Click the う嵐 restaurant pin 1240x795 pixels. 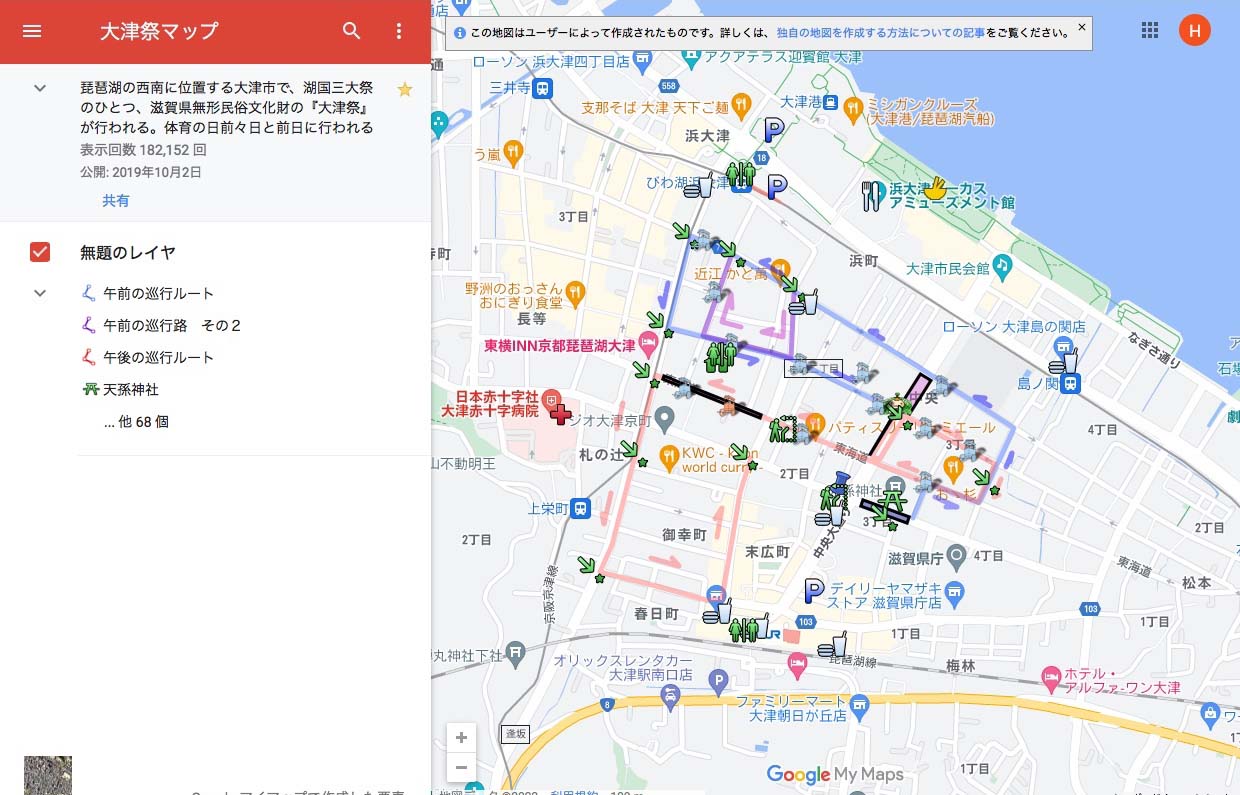tap(513, 153)
